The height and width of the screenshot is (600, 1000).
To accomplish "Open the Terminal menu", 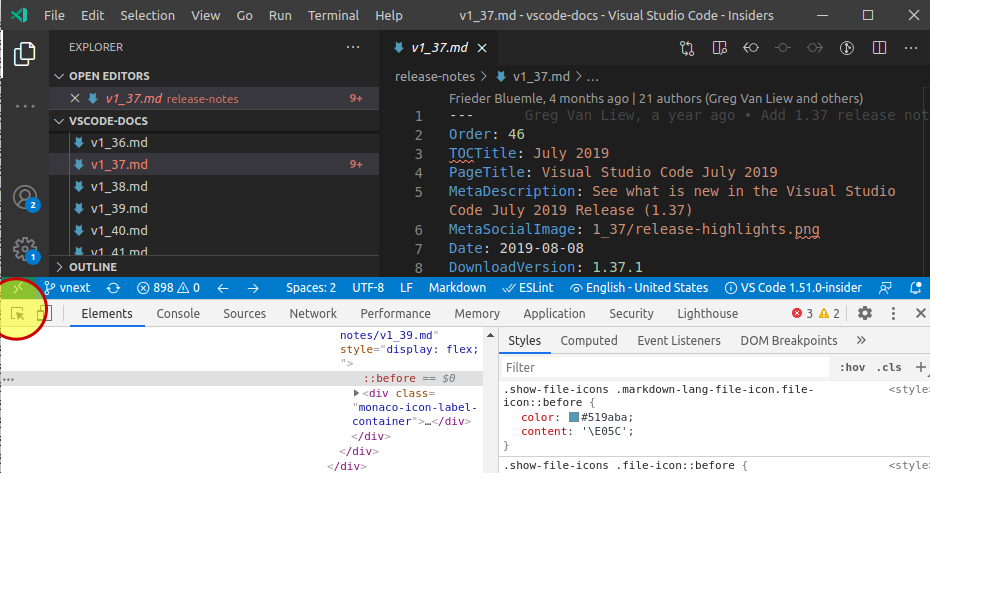I will point(333,15).
